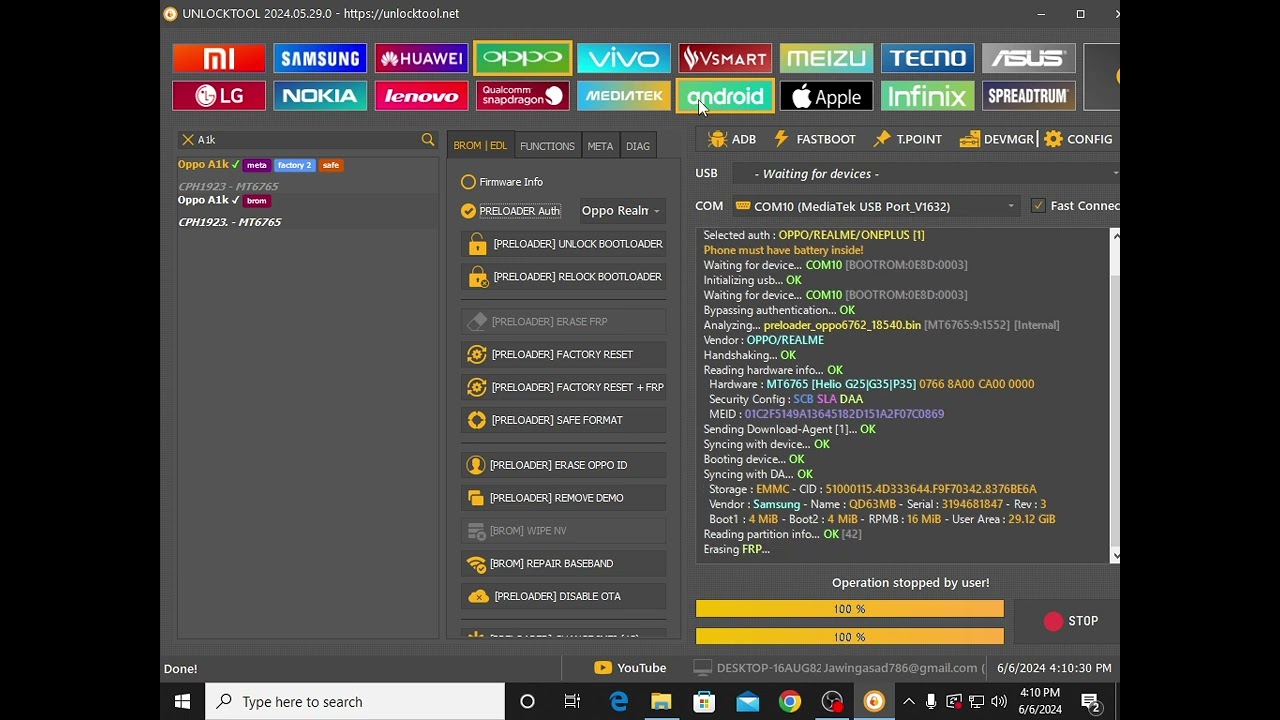Image resolution: width=1280 pixels, height=720 pixels.
Task: Select the Apple brand tile
Action: point(826,96)
